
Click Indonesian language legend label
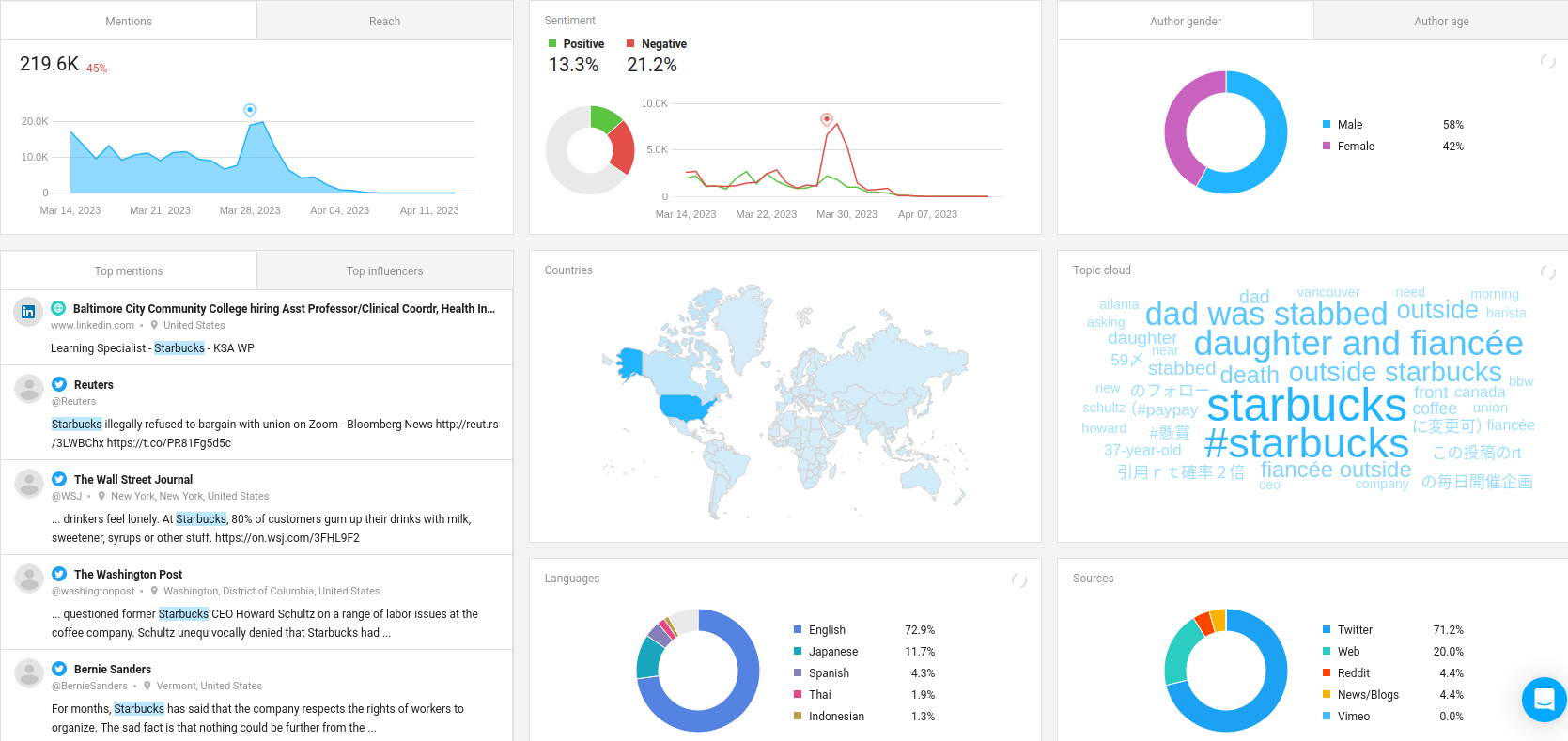coord(836,716)
